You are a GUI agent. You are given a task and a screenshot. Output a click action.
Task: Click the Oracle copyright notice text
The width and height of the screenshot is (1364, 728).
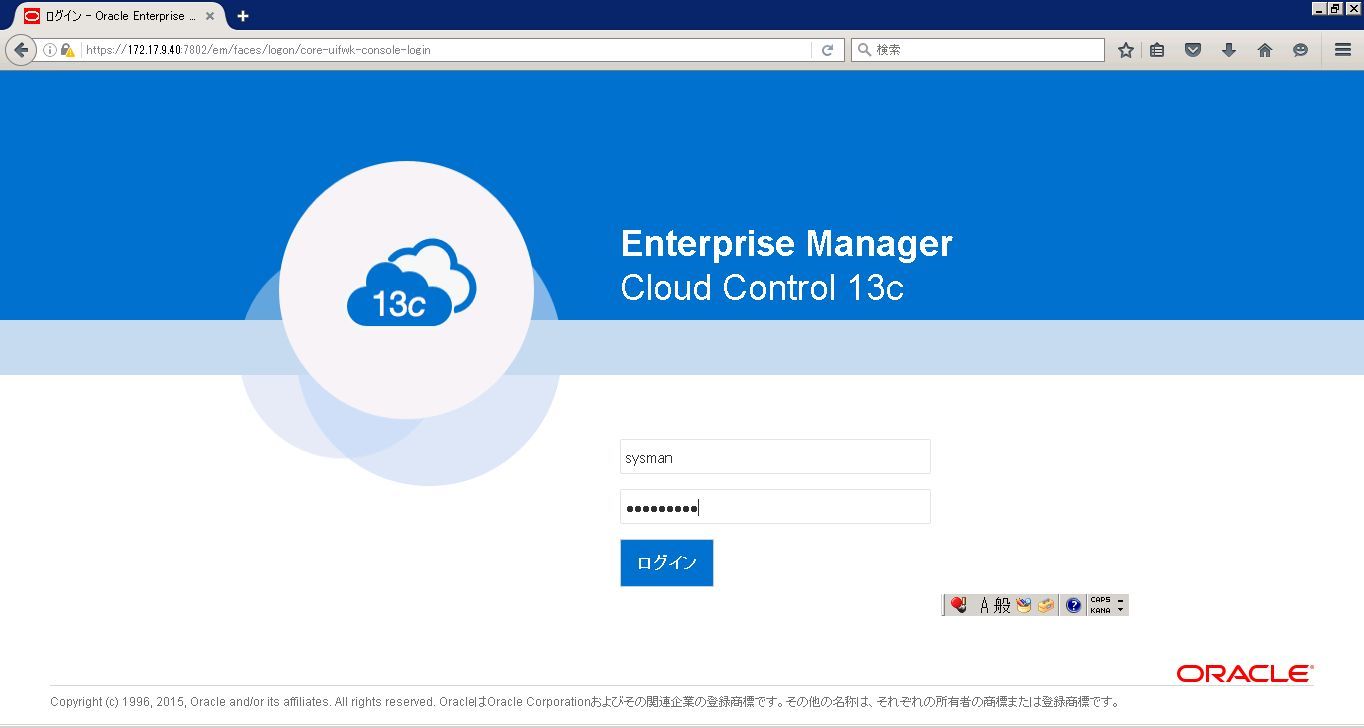(585, 702)
